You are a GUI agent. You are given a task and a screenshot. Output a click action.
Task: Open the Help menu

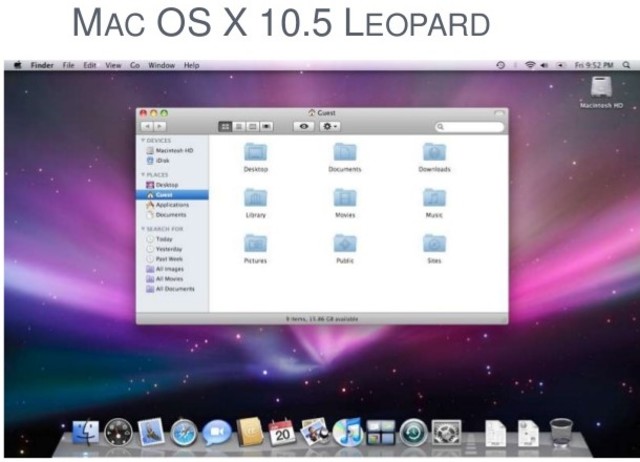click(191, 65)
